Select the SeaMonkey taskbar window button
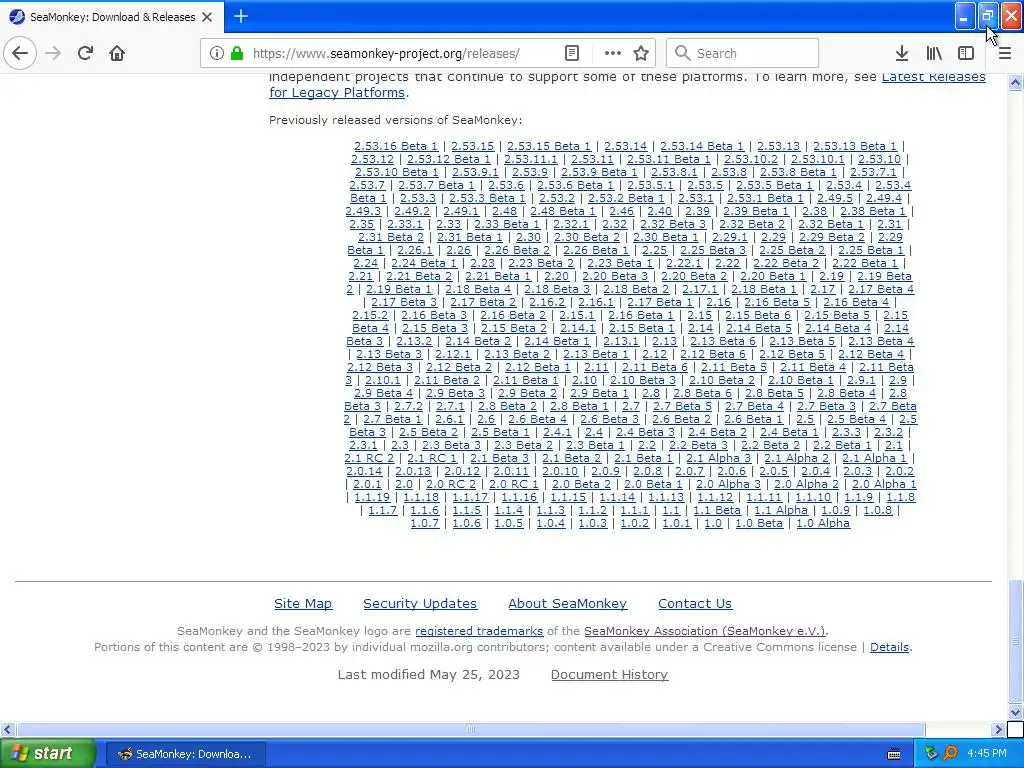The width and height of the screenshot is (1024, 768). tap(185, 754)
